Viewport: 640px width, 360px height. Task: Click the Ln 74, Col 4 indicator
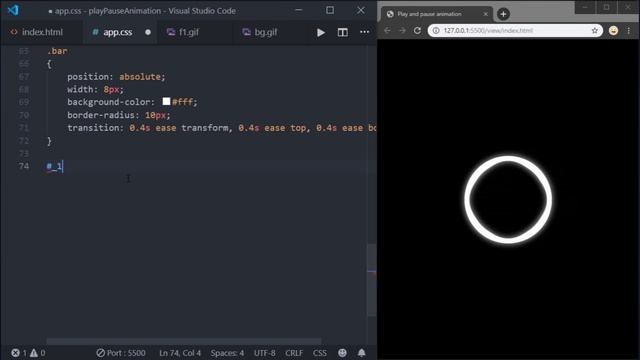pos(180,353)
